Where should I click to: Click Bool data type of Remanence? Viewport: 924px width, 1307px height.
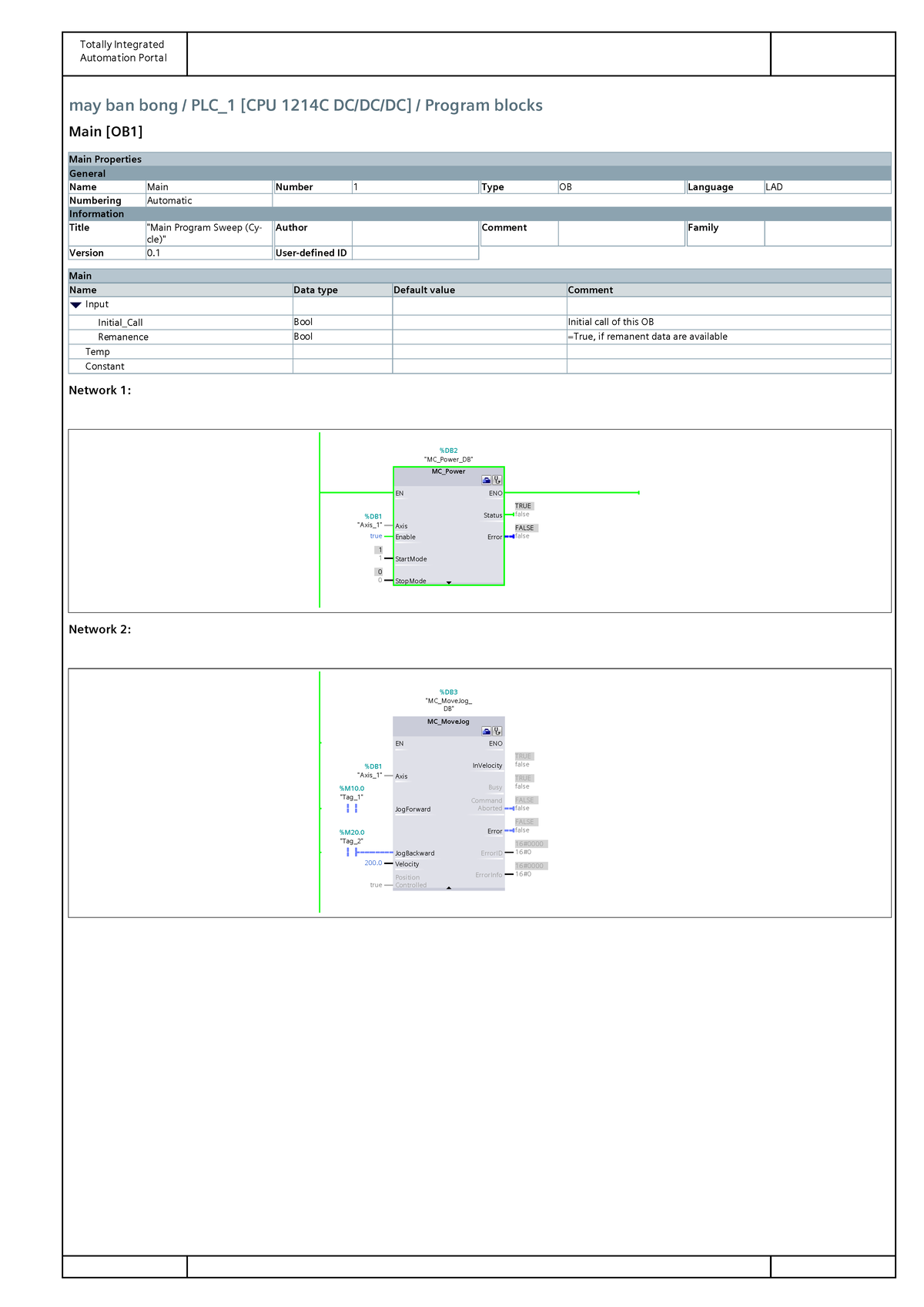[x=303, y=337]
